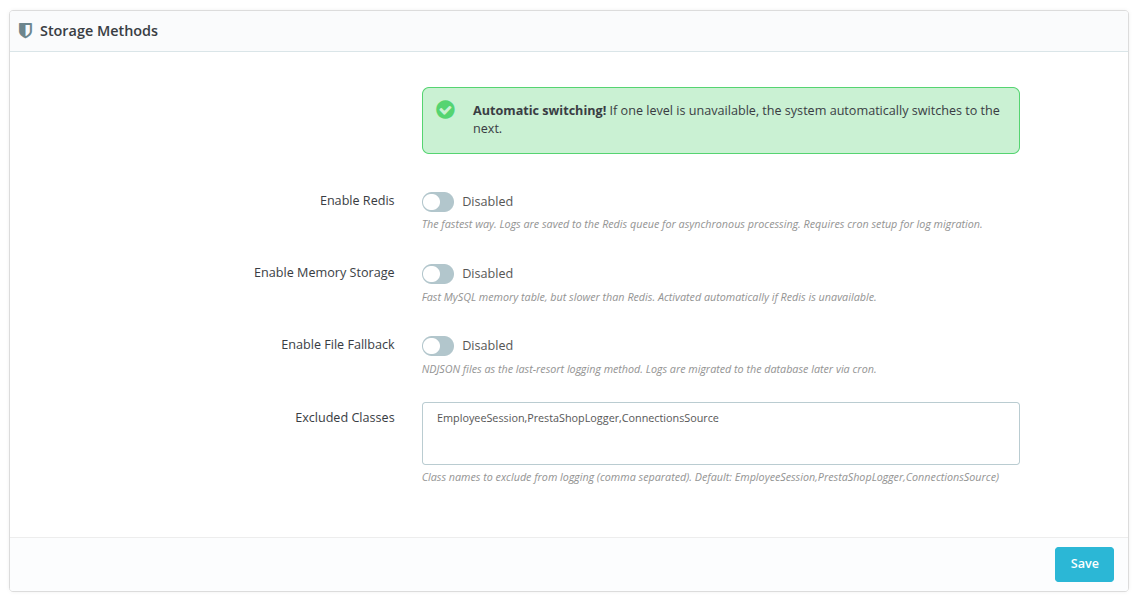Screen dimensions: 1141x603
Task: Click the green checkmark icon in the alert
Action: click(x=445, y=110)
